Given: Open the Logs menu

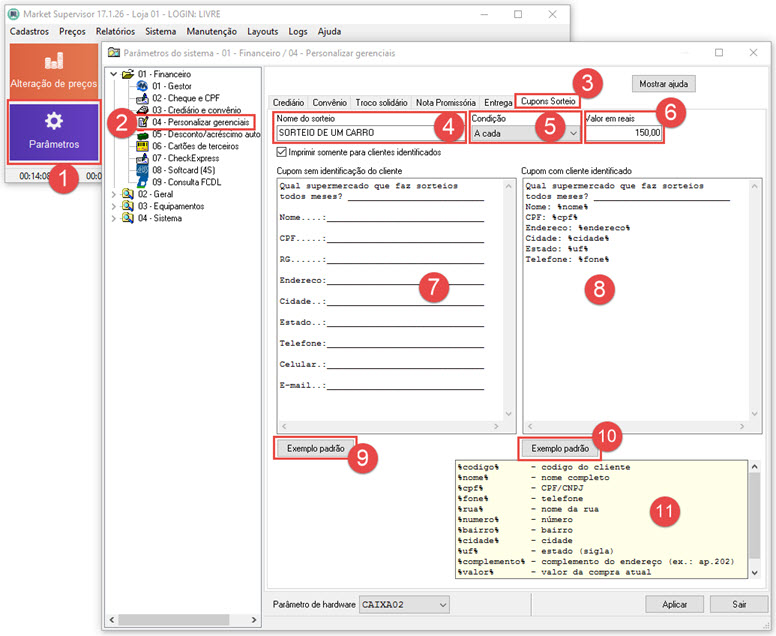Looking at the screenshot, I should (298, 31).
